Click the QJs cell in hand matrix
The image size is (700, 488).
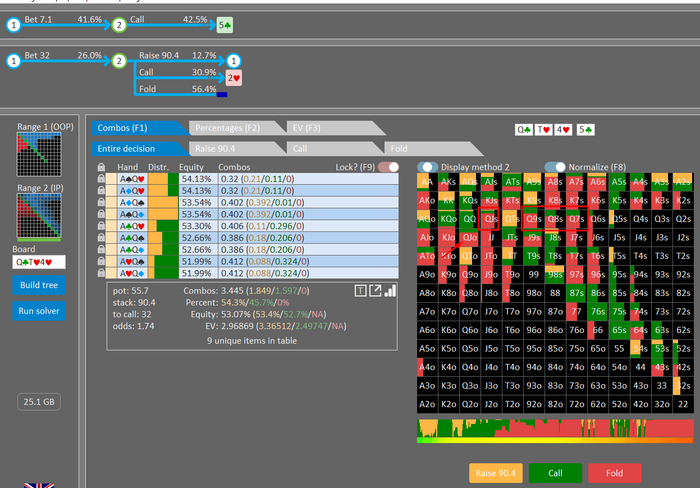[x=491, y=219]
